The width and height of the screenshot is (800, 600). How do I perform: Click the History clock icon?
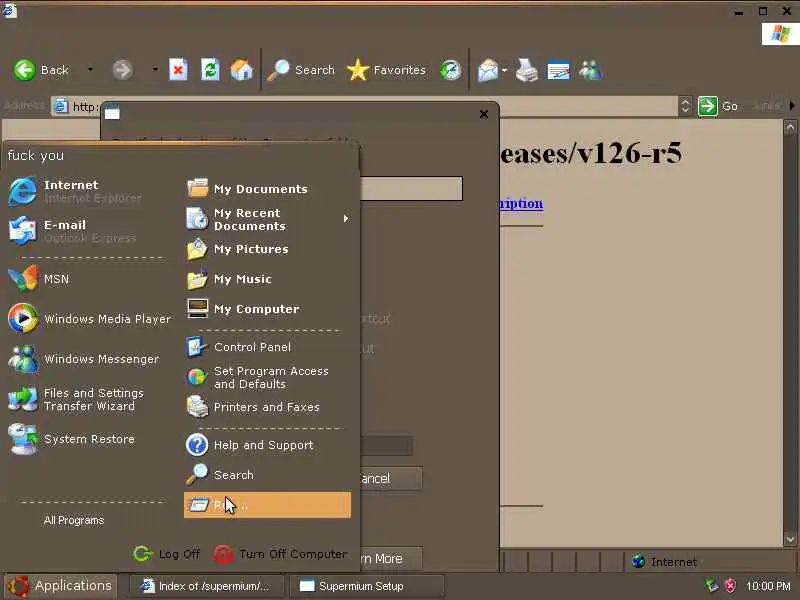[x=450, y=70]
